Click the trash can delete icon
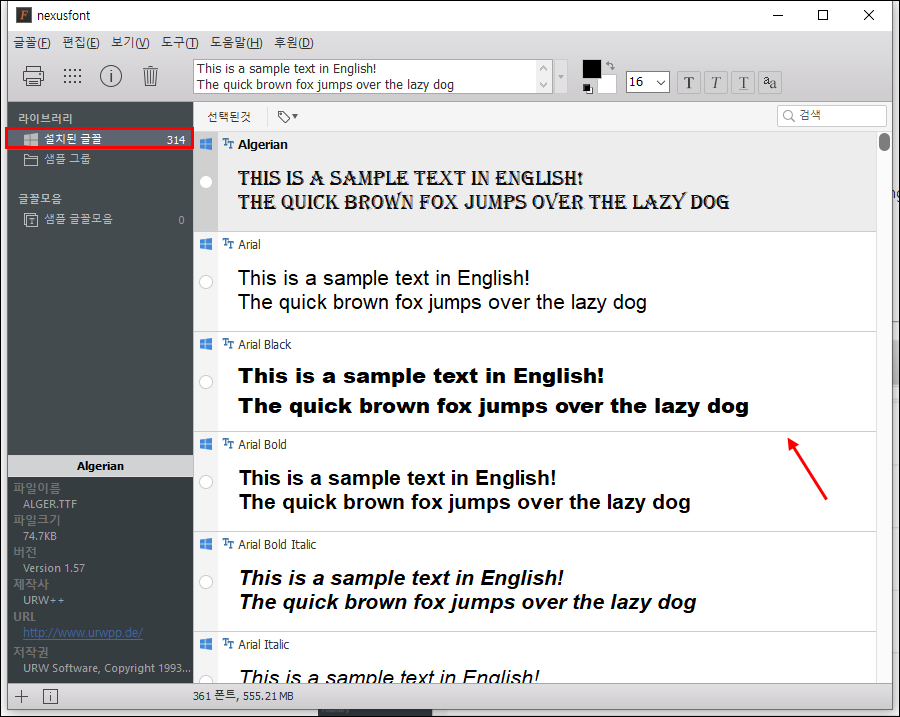This screenshot has height=717, width=900. pos(150,76)
